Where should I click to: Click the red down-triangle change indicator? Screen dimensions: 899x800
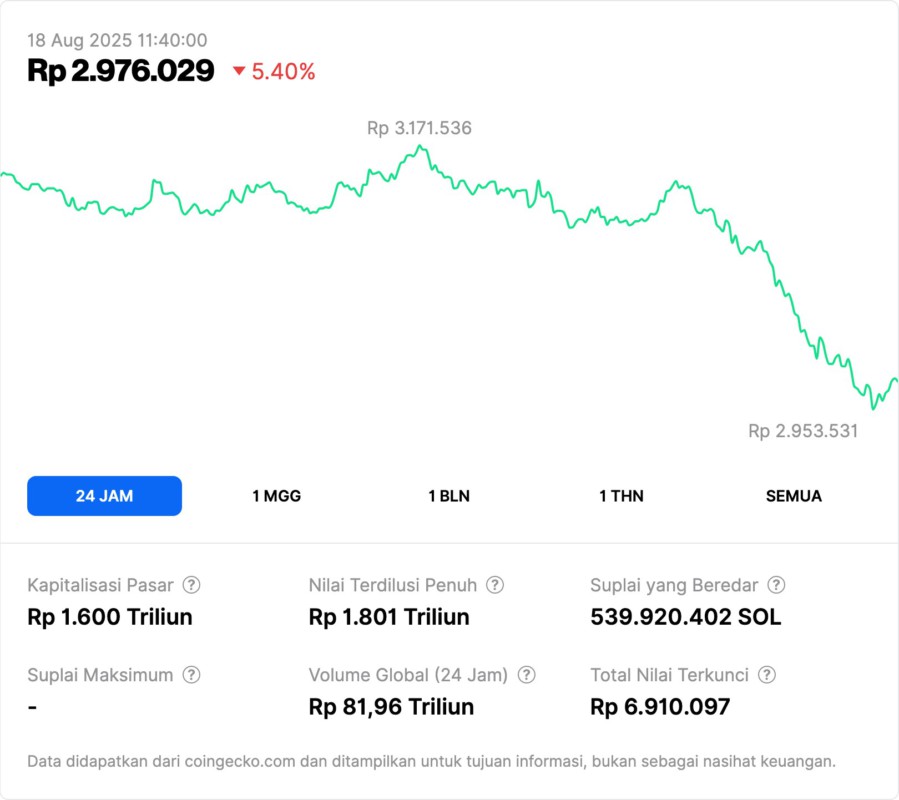click(x=239, y=71)
